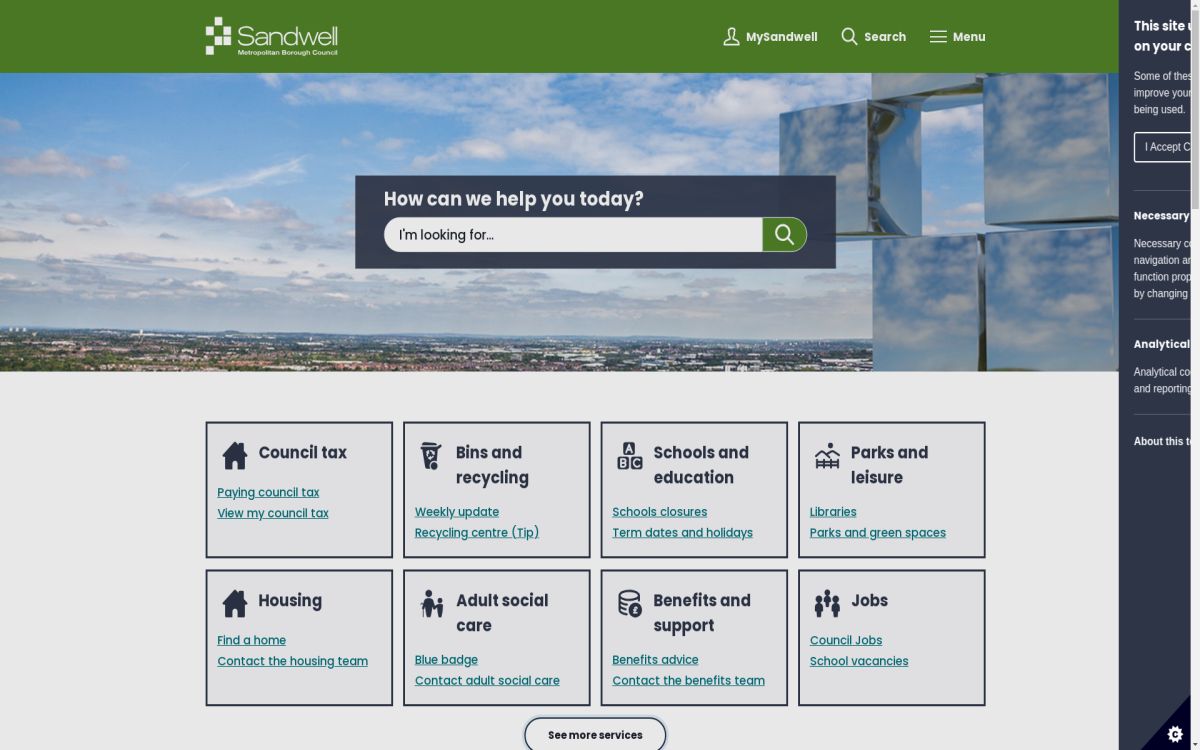1200x750 pixels.
Task: Click the Bins and recycling bin icon
Action: pos(431,456)
